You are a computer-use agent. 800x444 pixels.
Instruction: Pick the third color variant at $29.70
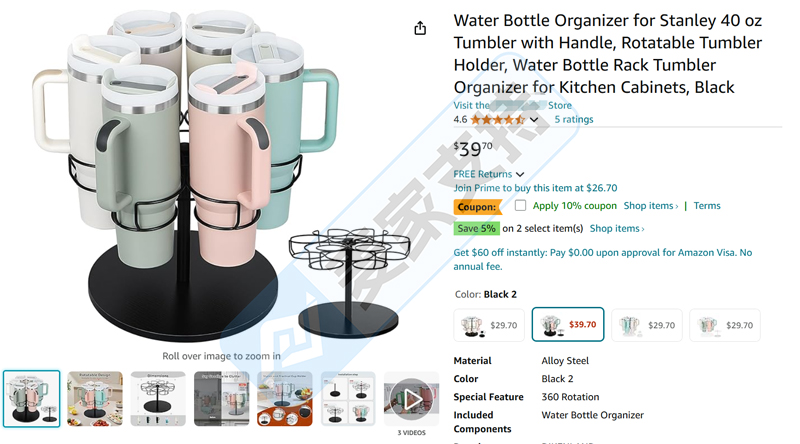[x=646, y=325]
